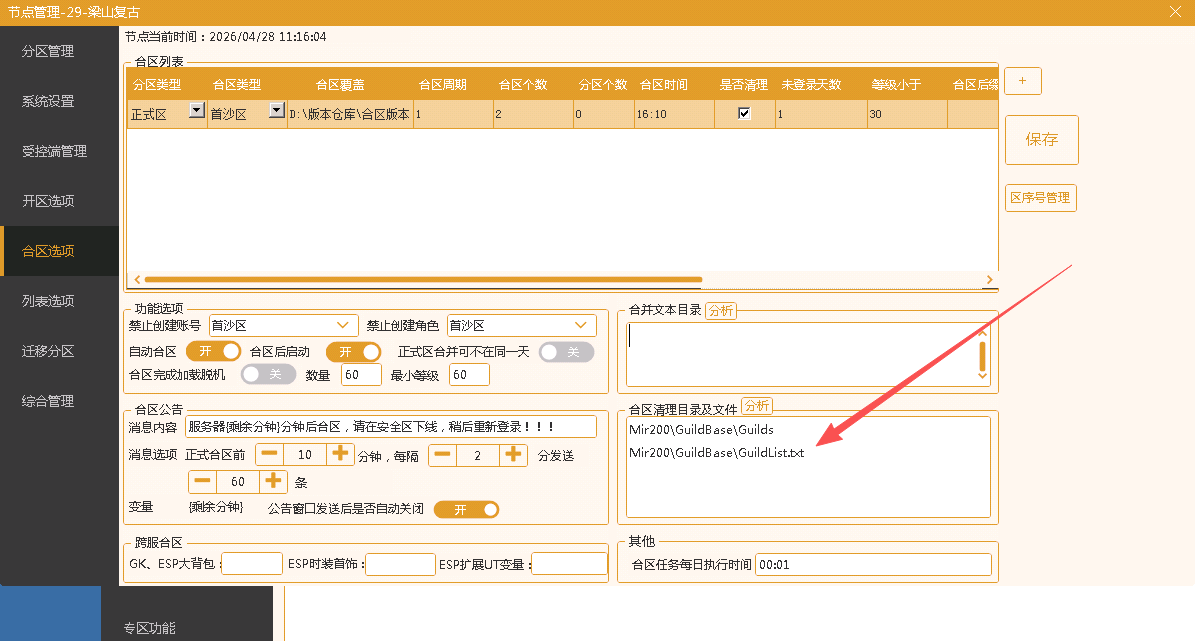Open the 禁止创建角色 dropdown
Viewport: 1195px width, 641px height.
(521, 325)
